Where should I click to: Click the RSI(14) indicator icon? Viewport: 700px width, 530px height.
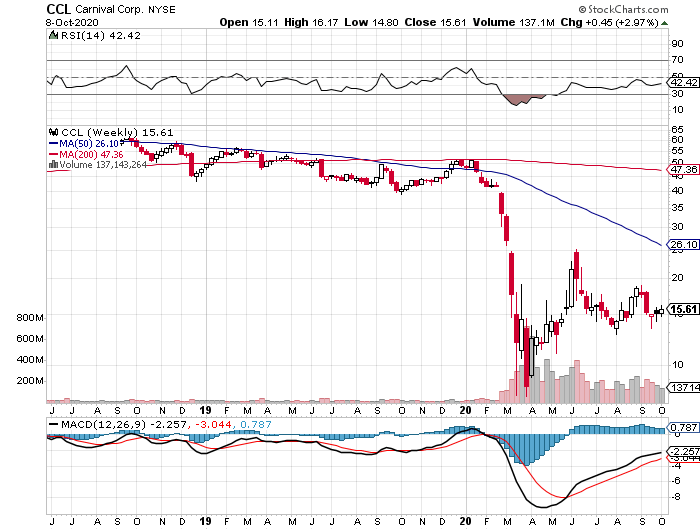tap(53, 35)
